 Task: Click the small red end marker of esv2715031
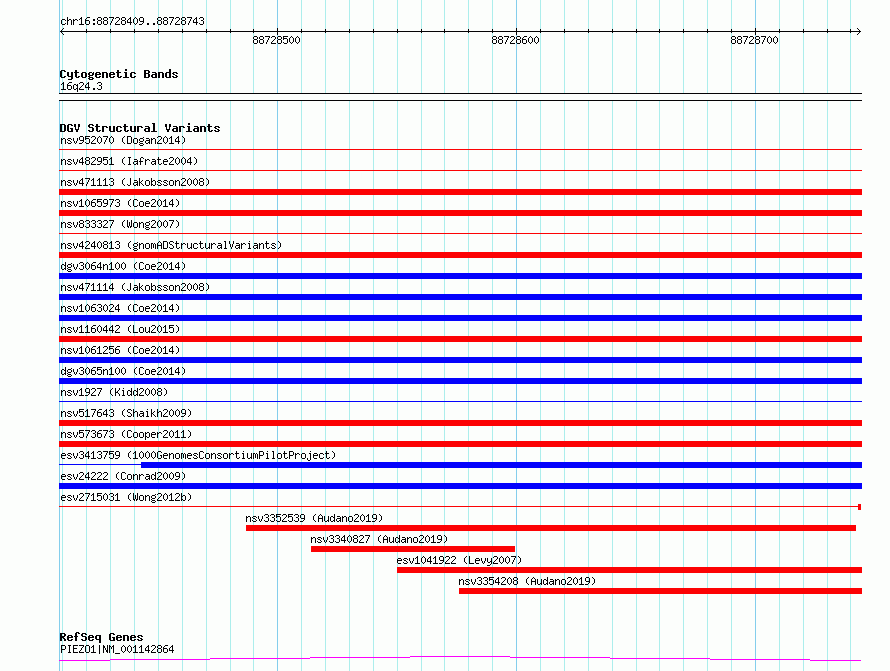point(859,507)
